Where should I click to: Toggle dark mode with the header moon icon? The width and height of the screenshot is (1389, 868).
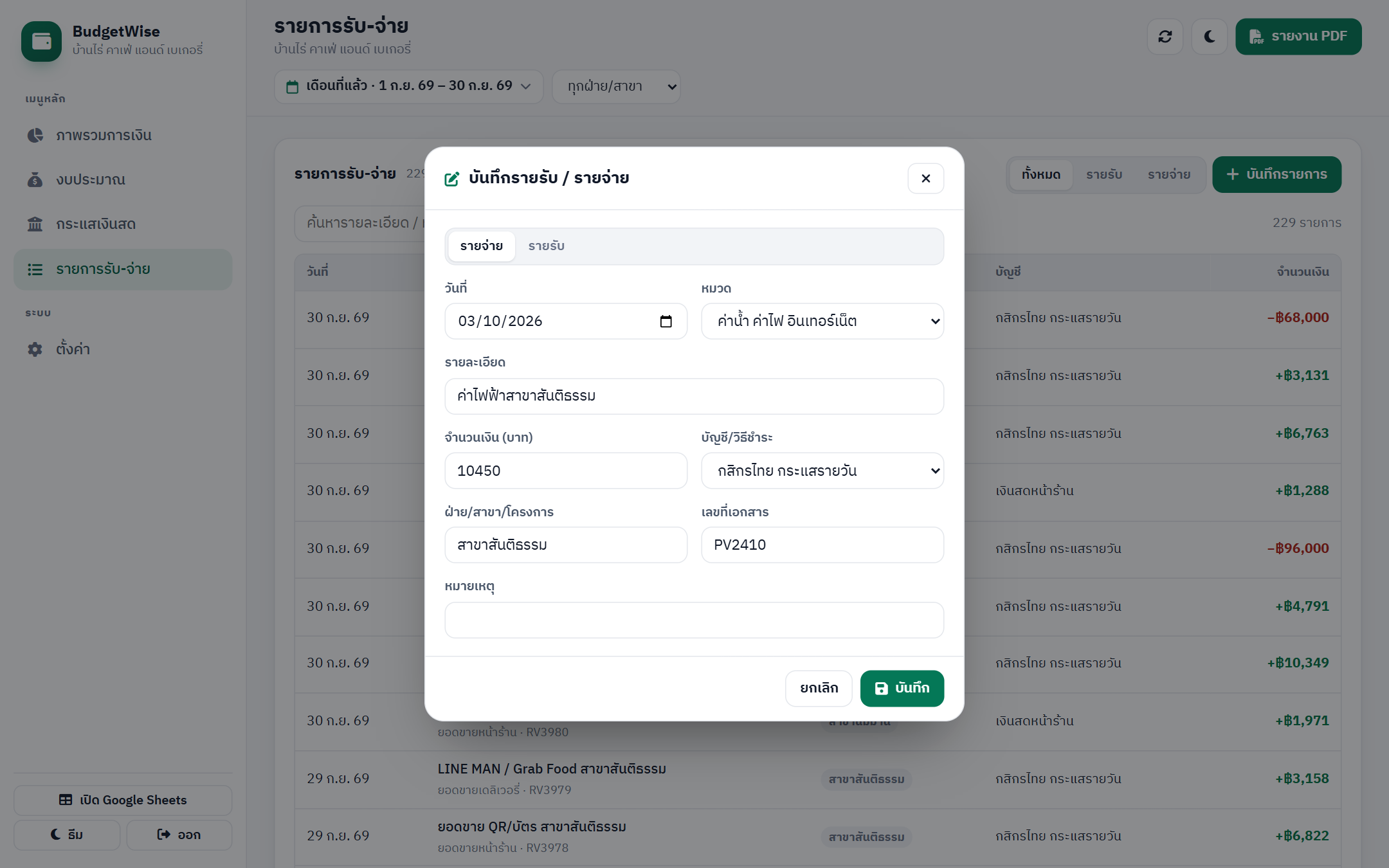pyautogui.click(x=1209, y=37)
